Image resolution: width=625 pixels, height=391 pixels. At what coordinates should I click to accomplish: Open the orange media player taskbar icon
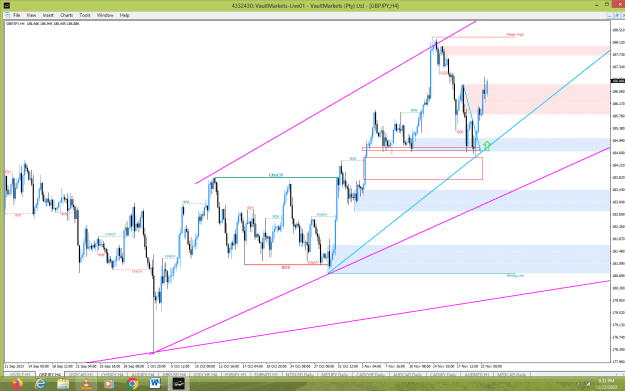pyautogui.click(x=109, y=384)
